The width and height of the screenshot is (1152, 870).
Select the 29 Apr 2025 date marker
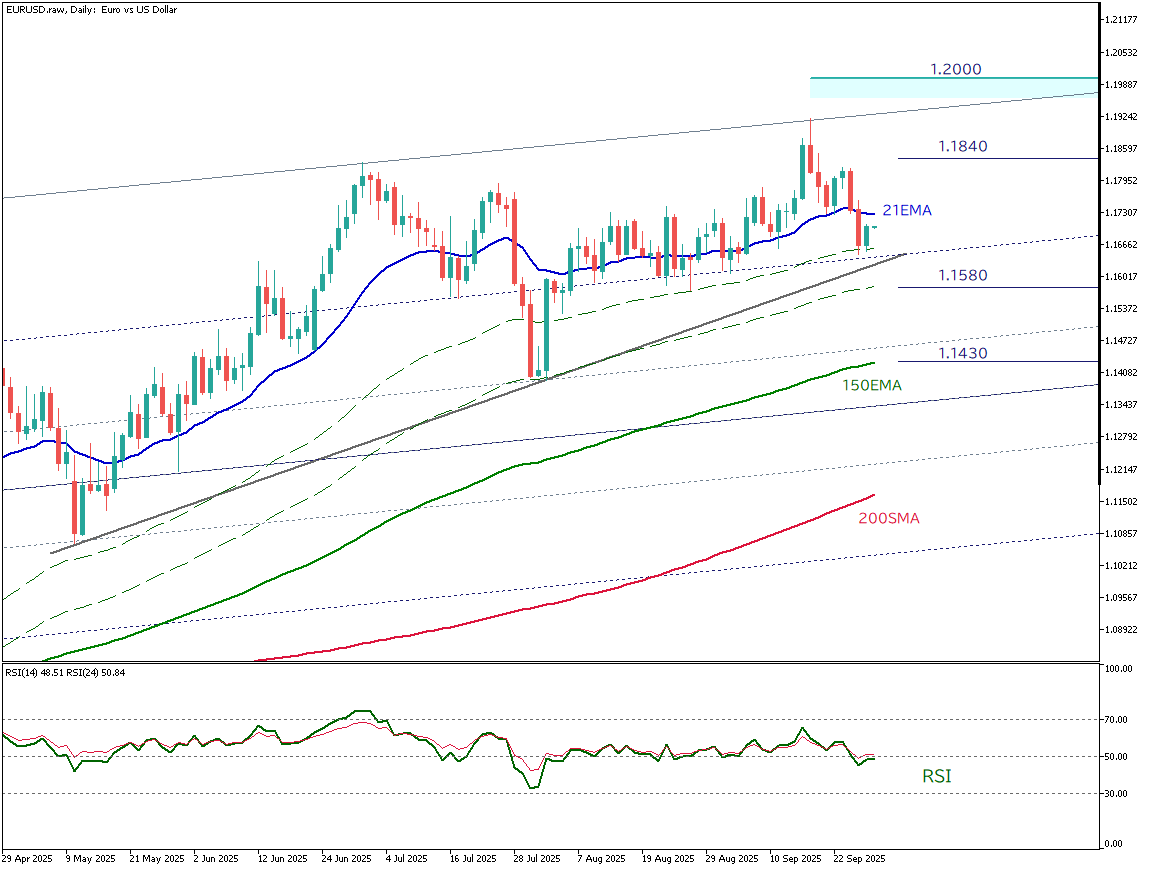[27, 859]
